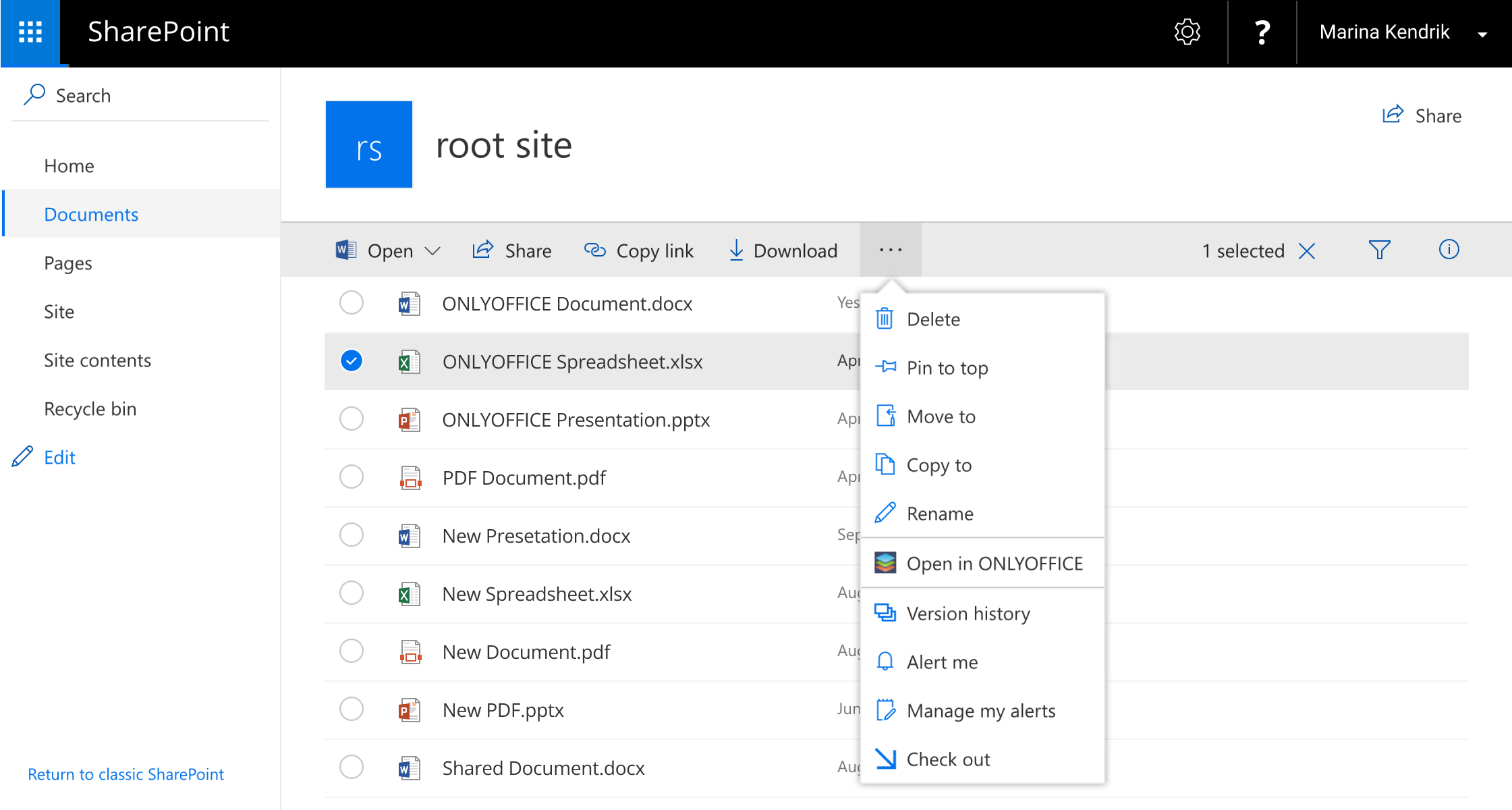This screenshot has height=810, width=1512.
Task: Click the pencil icon next to Edit
Action: [x=22, y=457]
